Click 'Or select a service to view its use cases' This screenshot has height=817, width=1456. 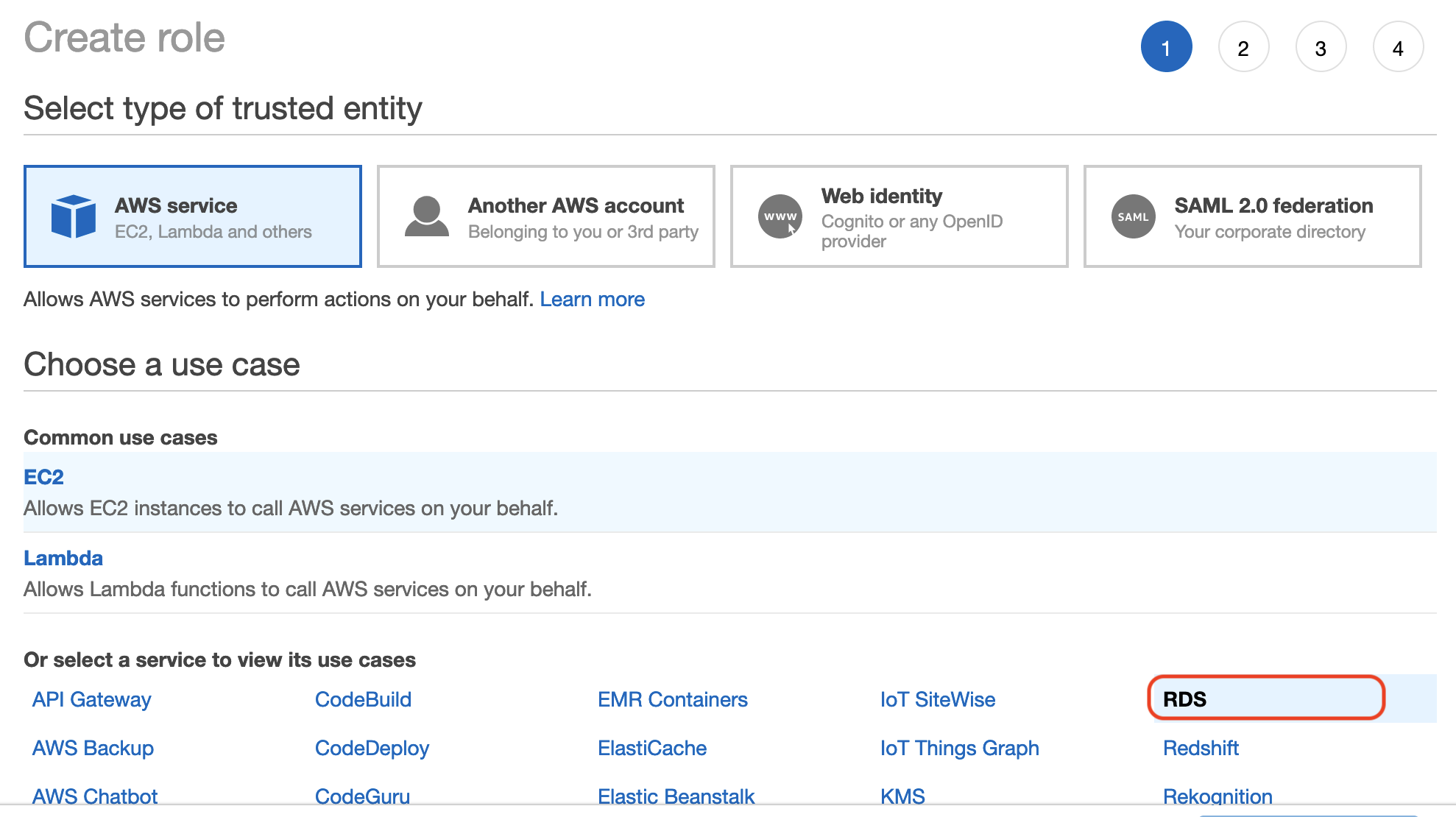220,659
